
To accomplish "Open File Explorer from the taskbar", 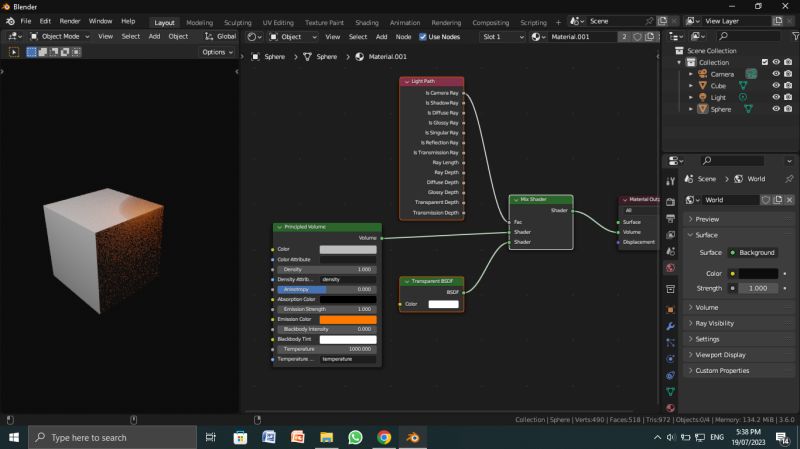I will tap(327, 437).
